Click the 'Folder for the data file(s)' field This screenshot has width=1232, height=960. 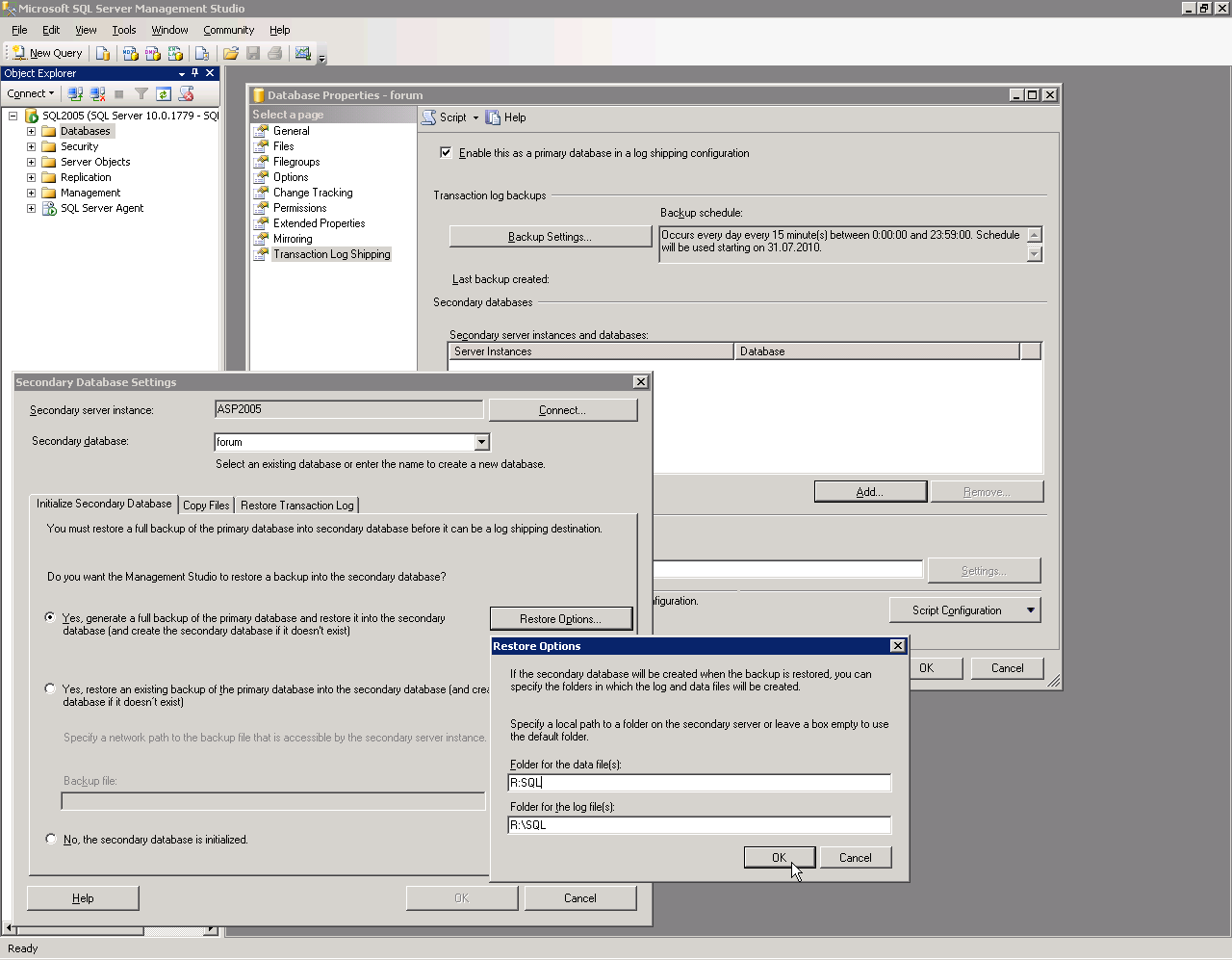click(700, 783)
